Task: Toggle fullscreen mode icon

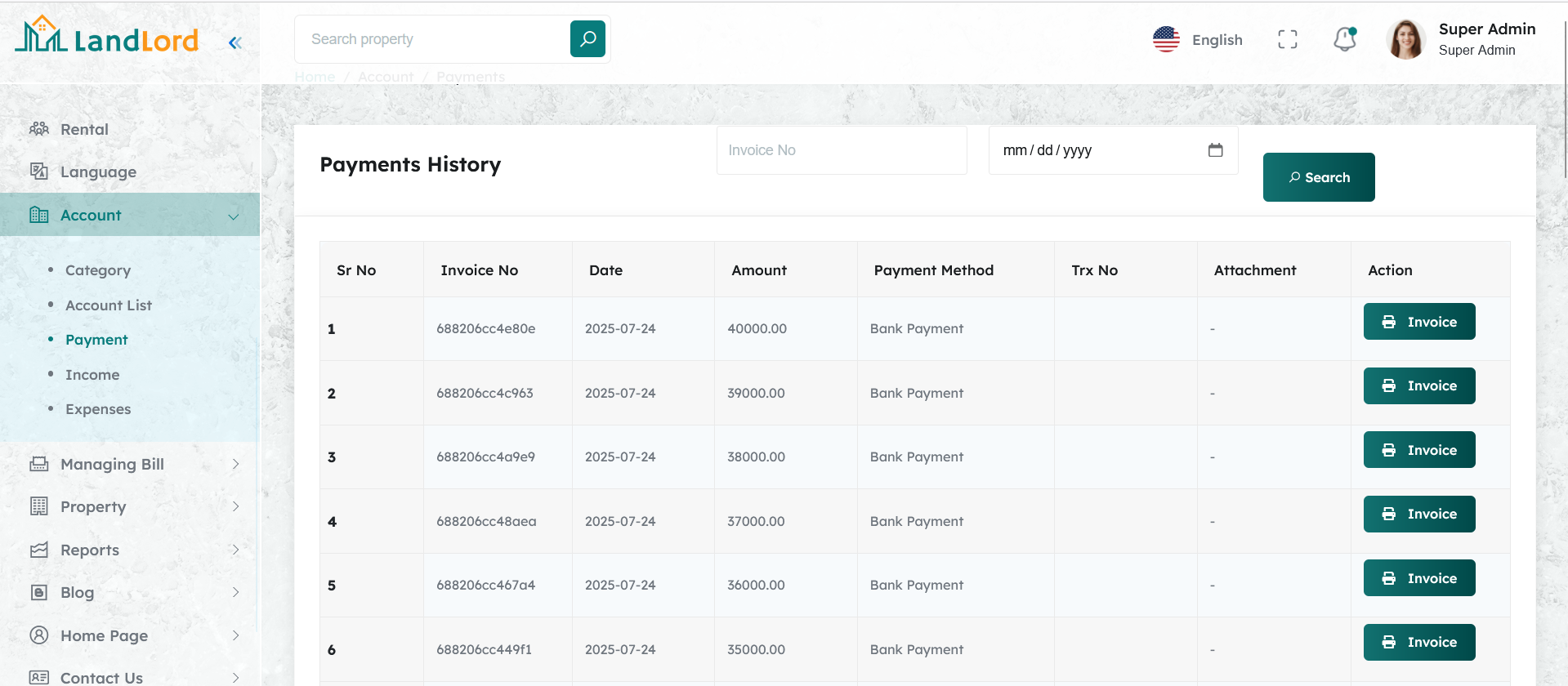Action: 1287,39
